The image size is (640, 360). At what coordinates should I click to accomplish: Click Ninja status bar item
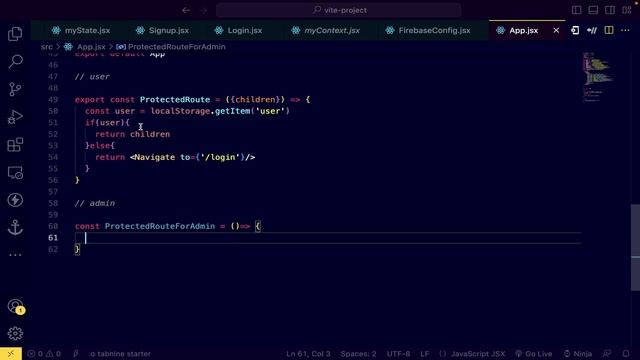(x=578, y=354)
